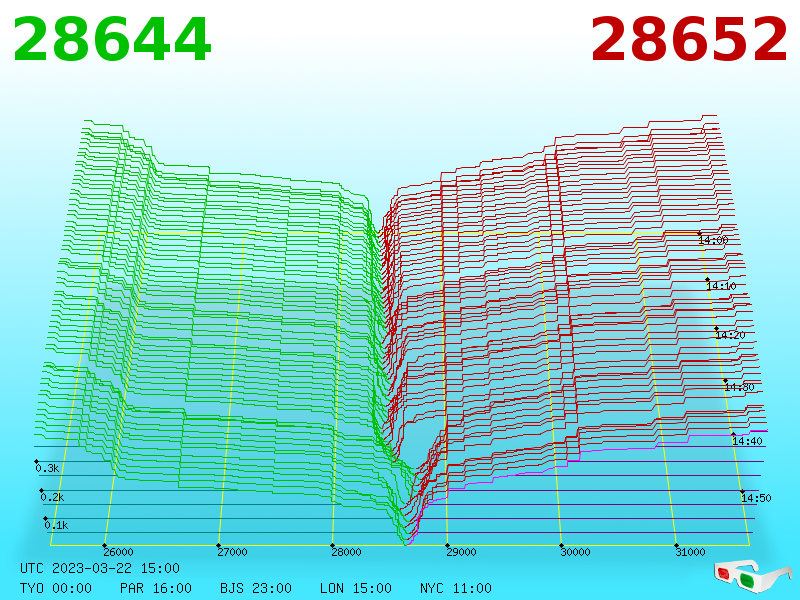
Task: Click the UTC 2023-03-22 15:00 timestamp
Action: point(100,568)
